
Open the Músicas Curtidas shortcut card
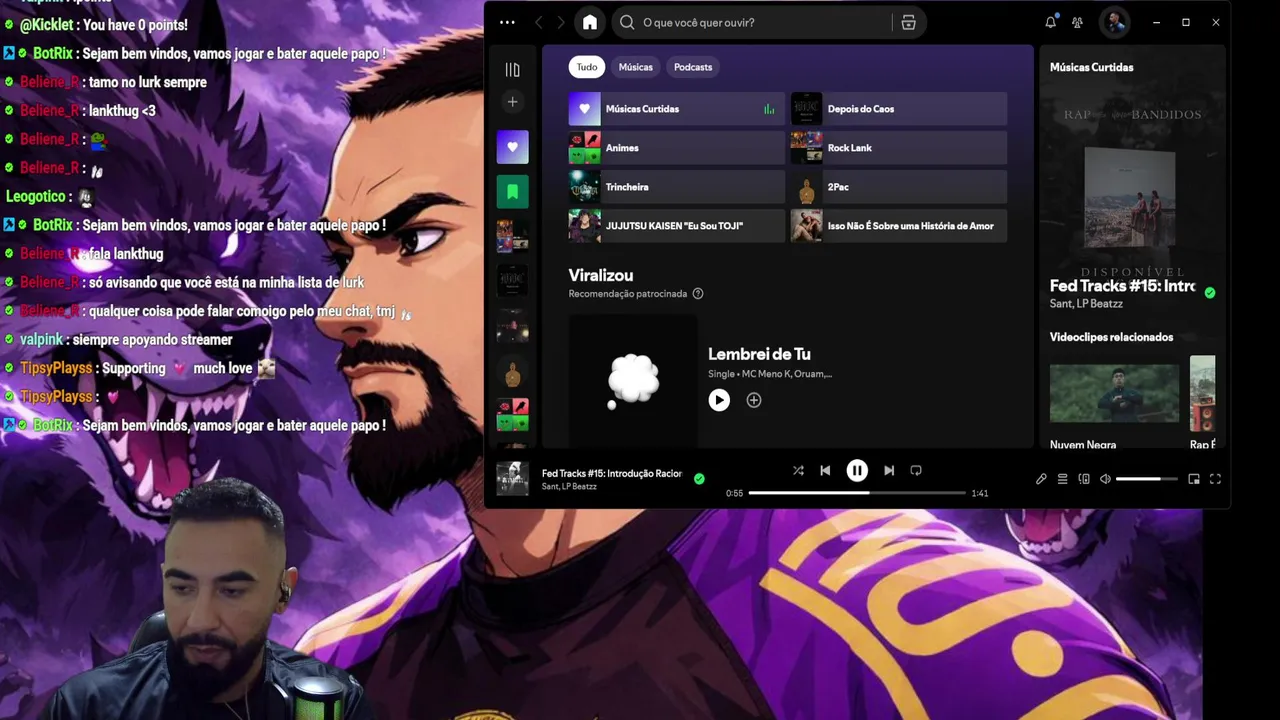(677, 109)
